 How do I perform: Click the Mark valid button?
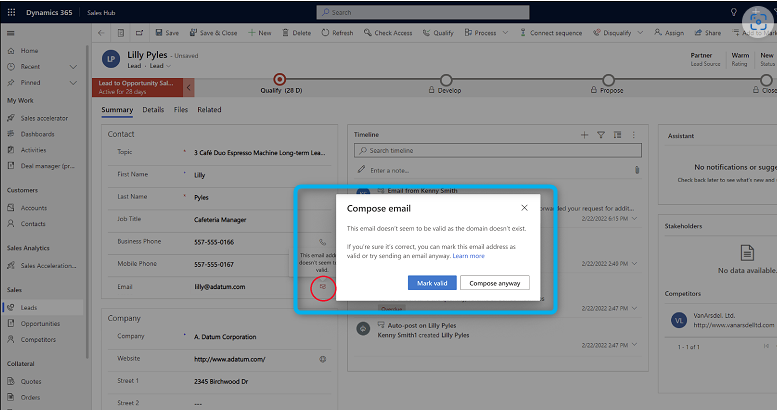[432, 283]
